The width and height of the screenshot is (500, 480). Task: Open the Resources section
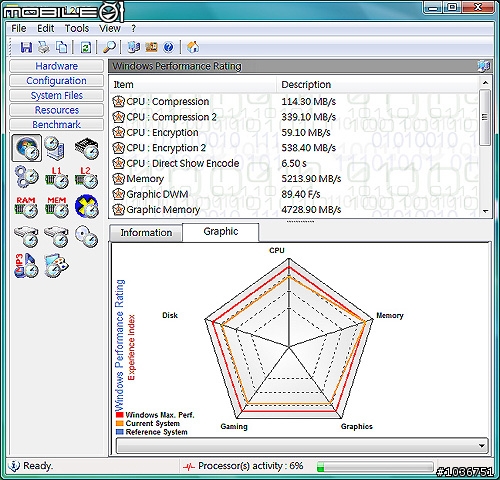click(56, 110)
